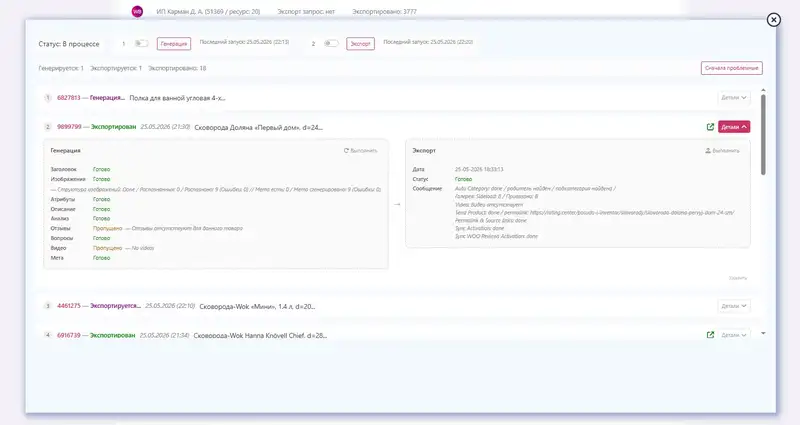
Task: Click the 'Пропущено' status next to Отзывы
Action: (x=107, y=229)
